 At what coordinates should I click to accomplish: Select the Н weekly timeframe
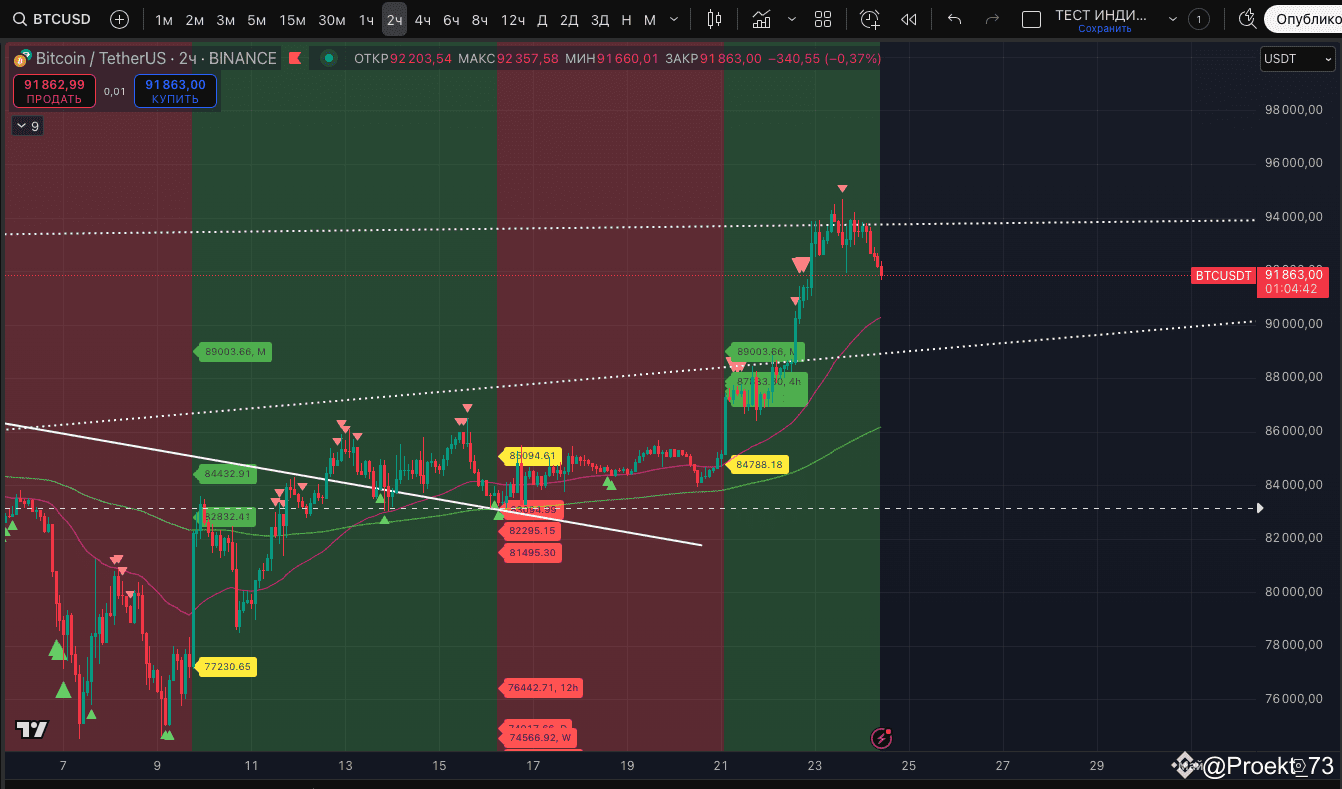626,20
